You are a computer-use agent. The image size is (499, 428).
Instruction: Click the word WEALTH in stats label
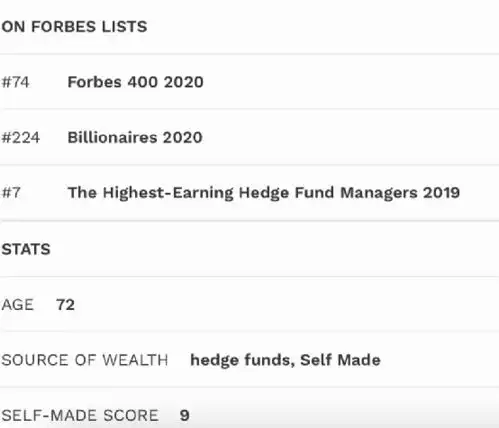(135, 360)
